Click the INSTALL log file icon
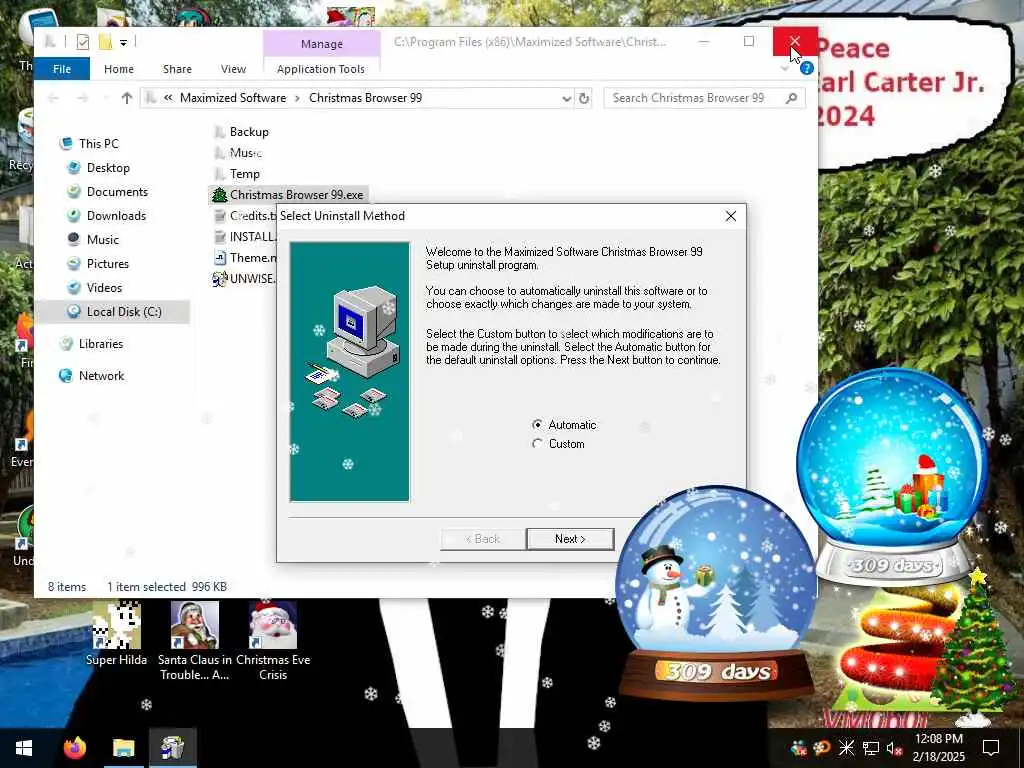Viewport: 1024px width, 768px height. [x=220, y=236]
